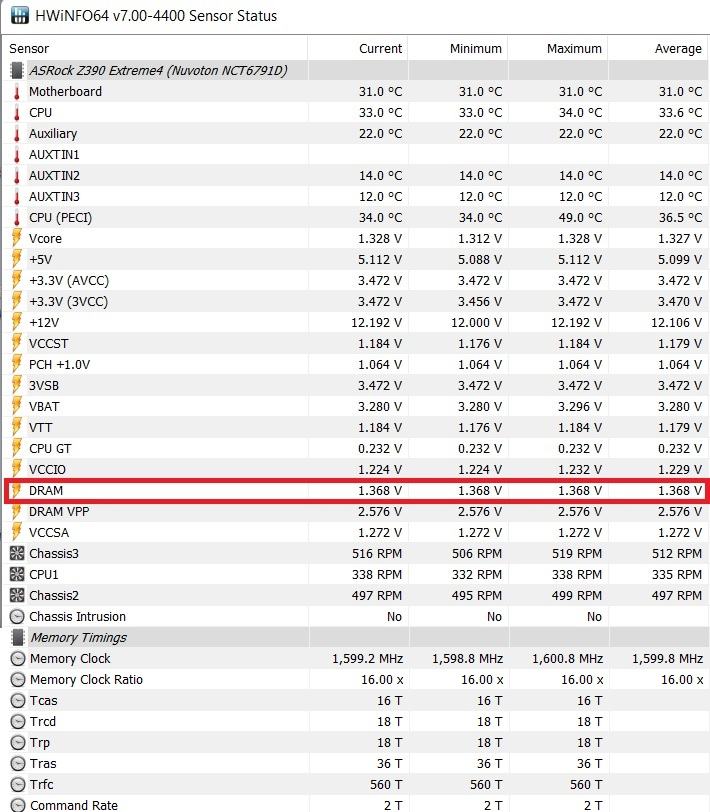Click the Minimum column header
710x812 pixels.
[475, 49]
